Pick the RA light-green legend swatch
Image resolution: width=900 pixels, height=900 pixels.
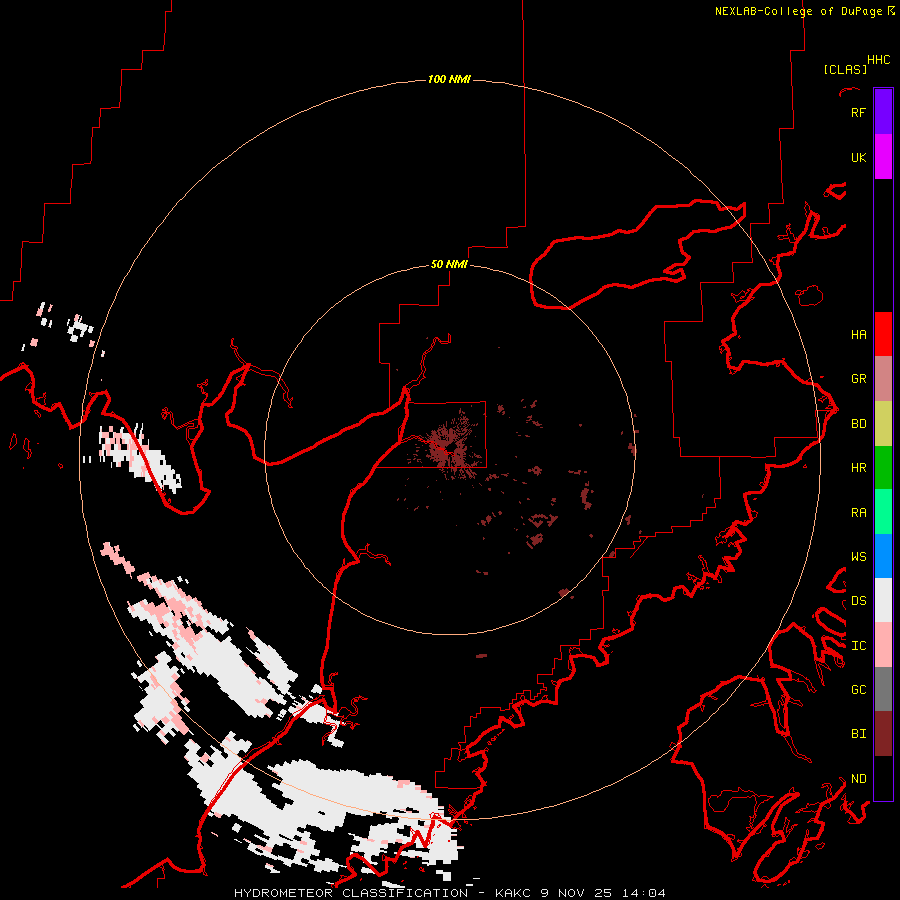tap(883, 512)
